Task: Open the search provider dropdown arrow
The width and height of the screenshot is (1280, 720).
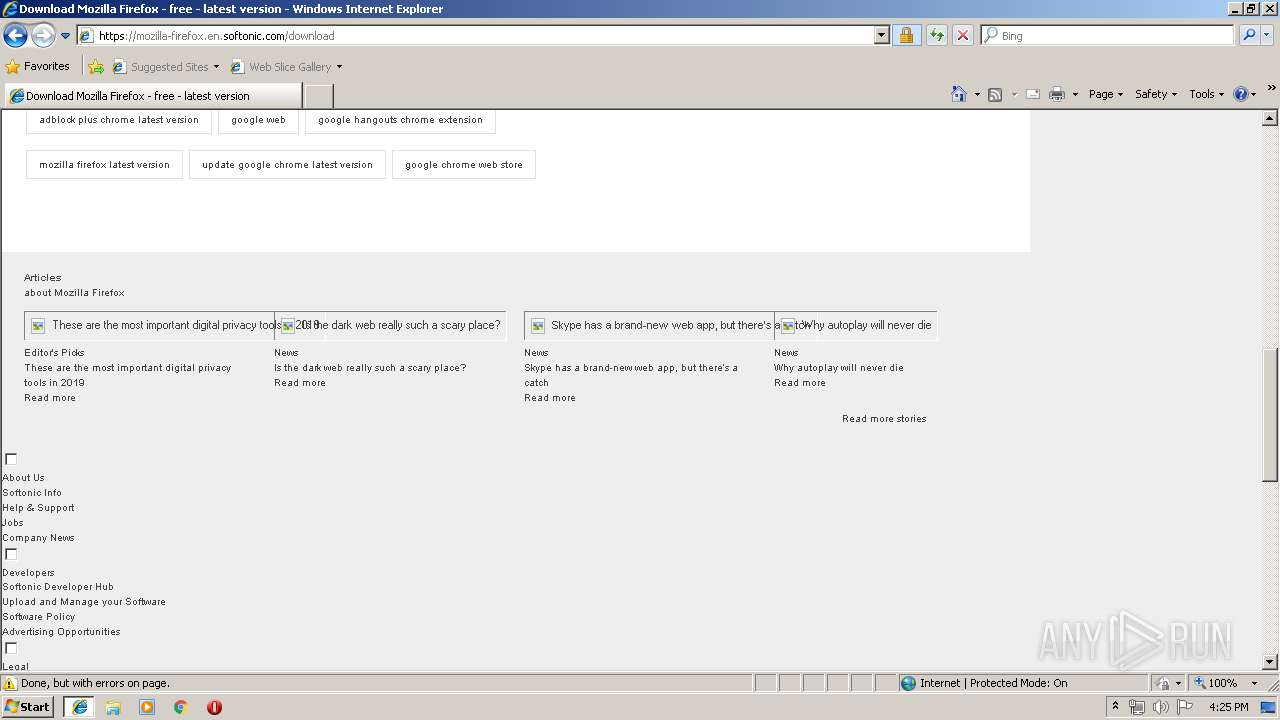Action: point(1266,35)
